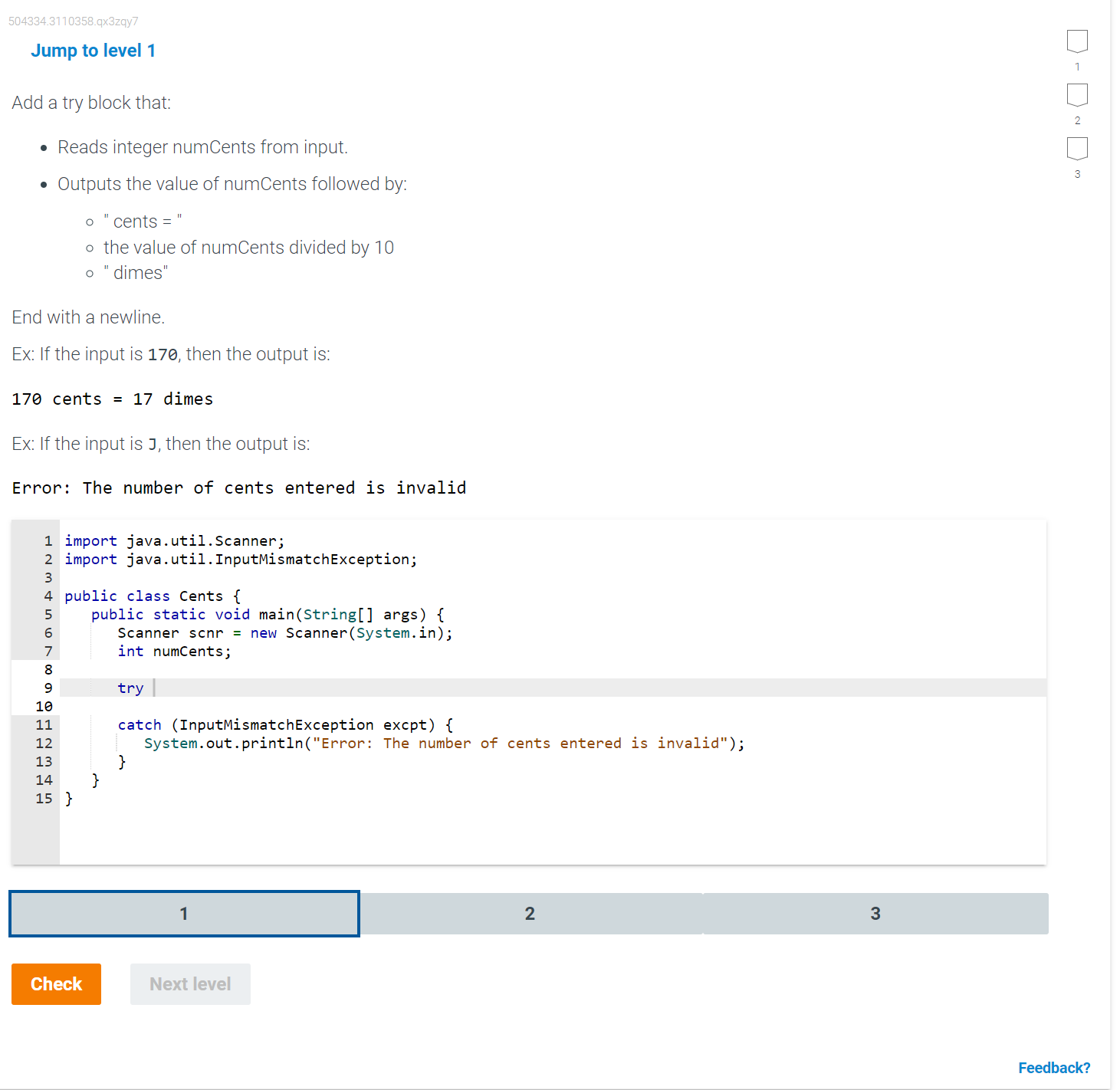Switch to level 3 progress segment
This screenshot has height=1090, width=1120.
[875, 913]
